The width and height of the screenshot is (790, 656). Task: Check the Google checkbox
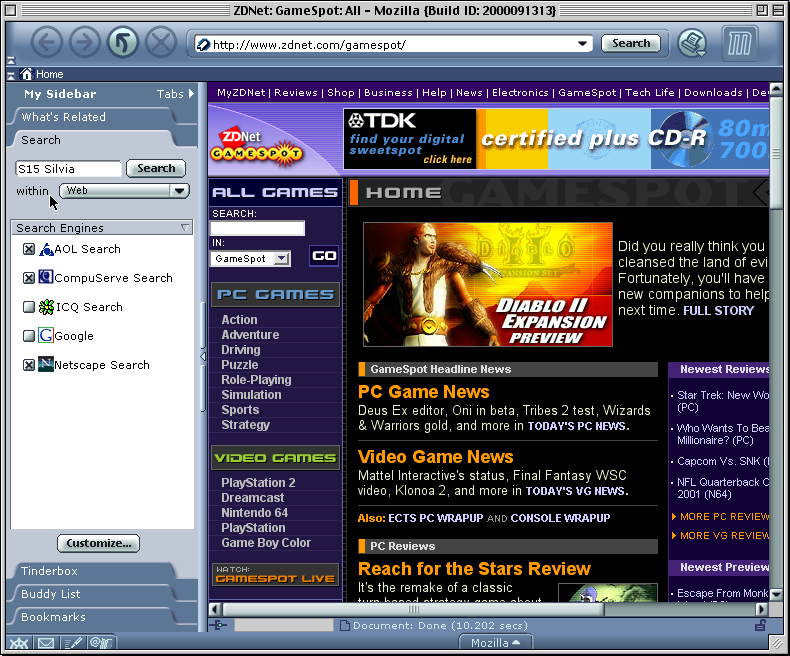(x=29, y=336)
